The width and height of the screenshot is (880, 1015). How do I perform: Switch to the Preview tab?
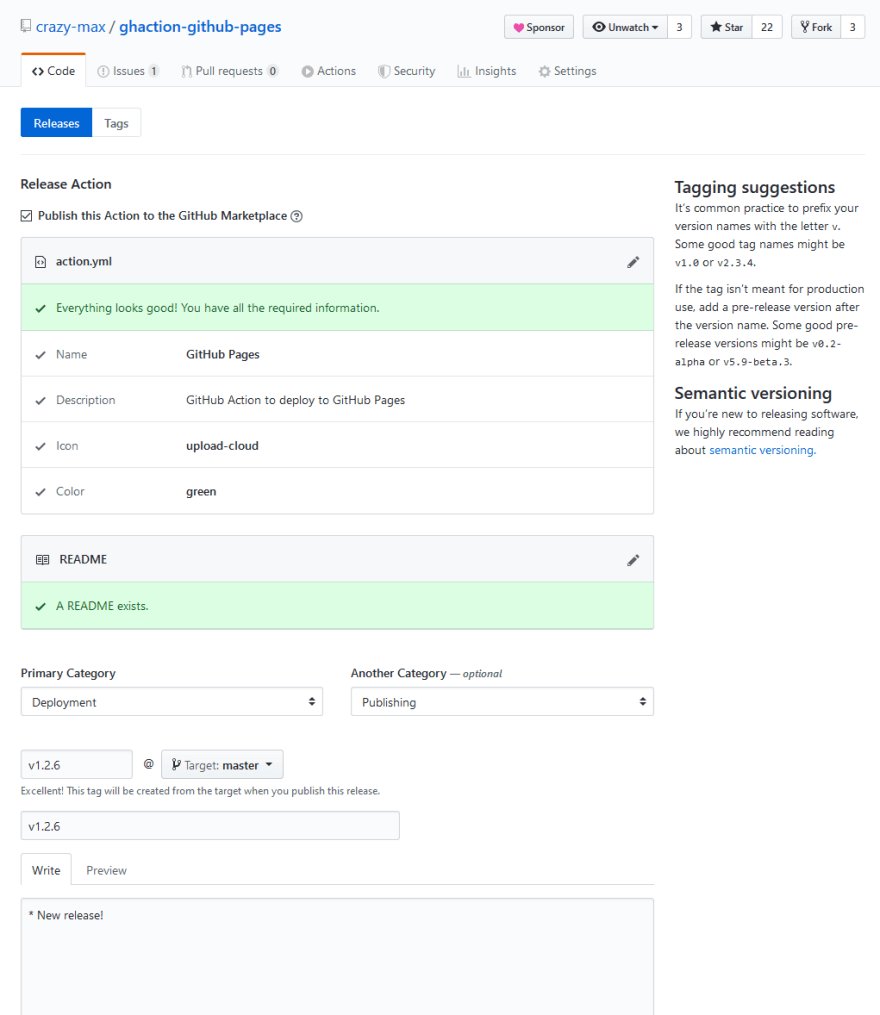tap(106, 870)
